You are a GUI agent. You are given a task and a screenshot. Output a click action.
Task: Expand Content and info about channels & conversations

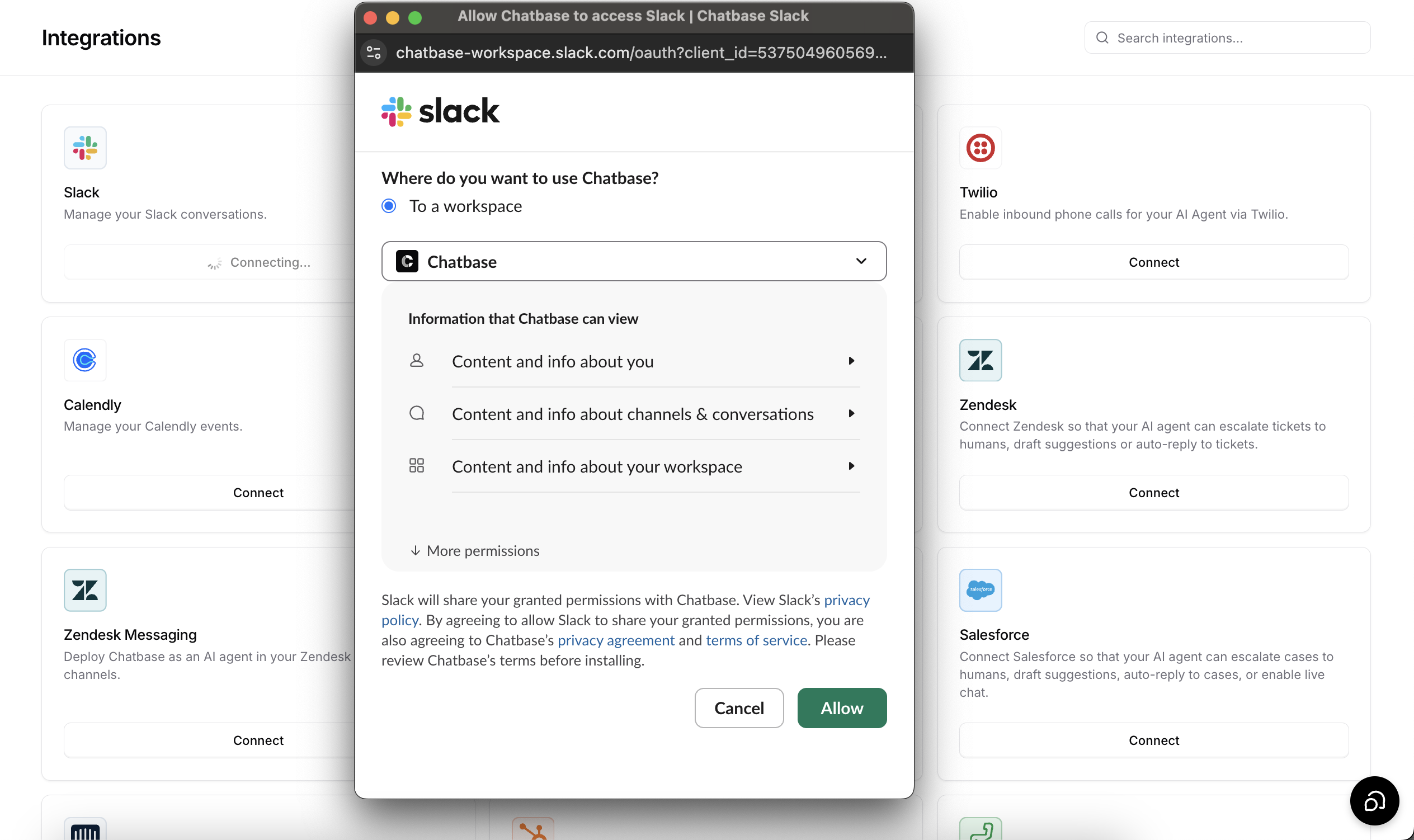coord(656,414)
